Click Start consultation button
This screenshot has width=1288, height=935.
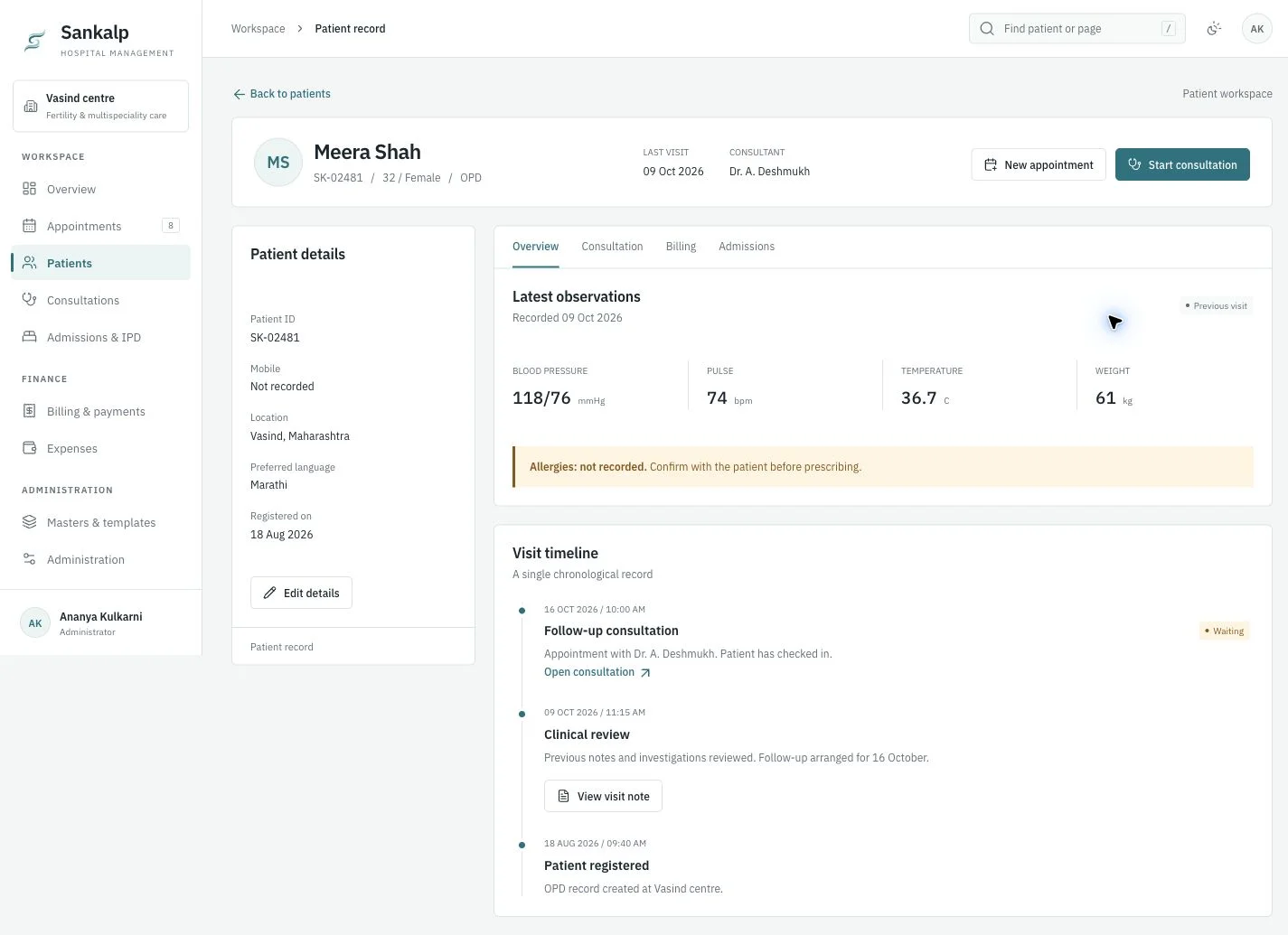click(1182, 164)
